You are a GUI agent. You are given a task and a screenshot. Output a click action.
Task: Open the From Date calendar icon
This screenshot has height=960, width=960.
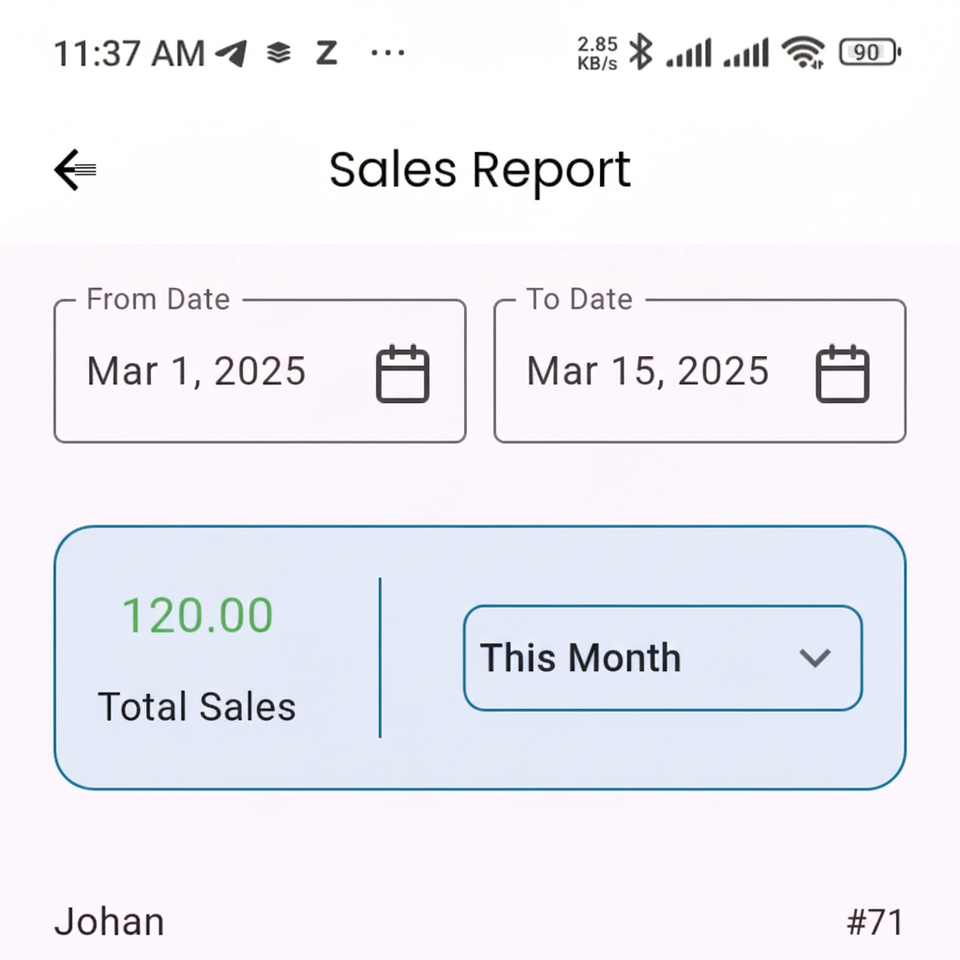[402, 374]
